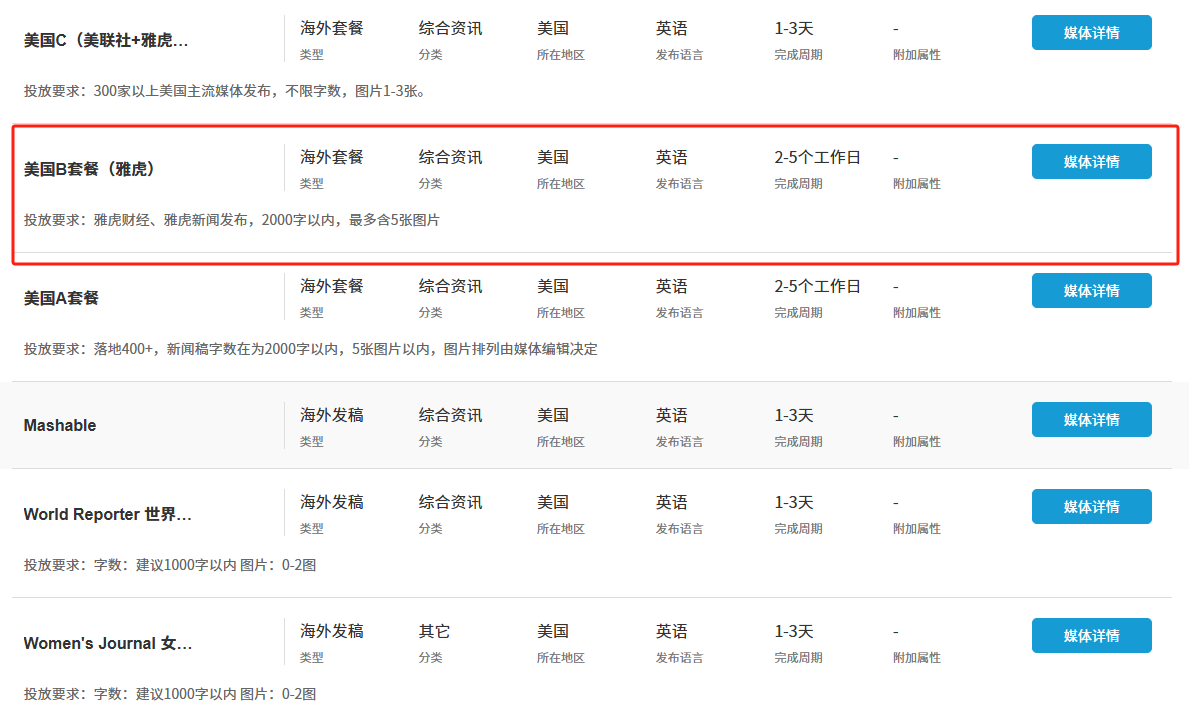Click the Mashable media name

pyautogui.click(x=60, y=426)
